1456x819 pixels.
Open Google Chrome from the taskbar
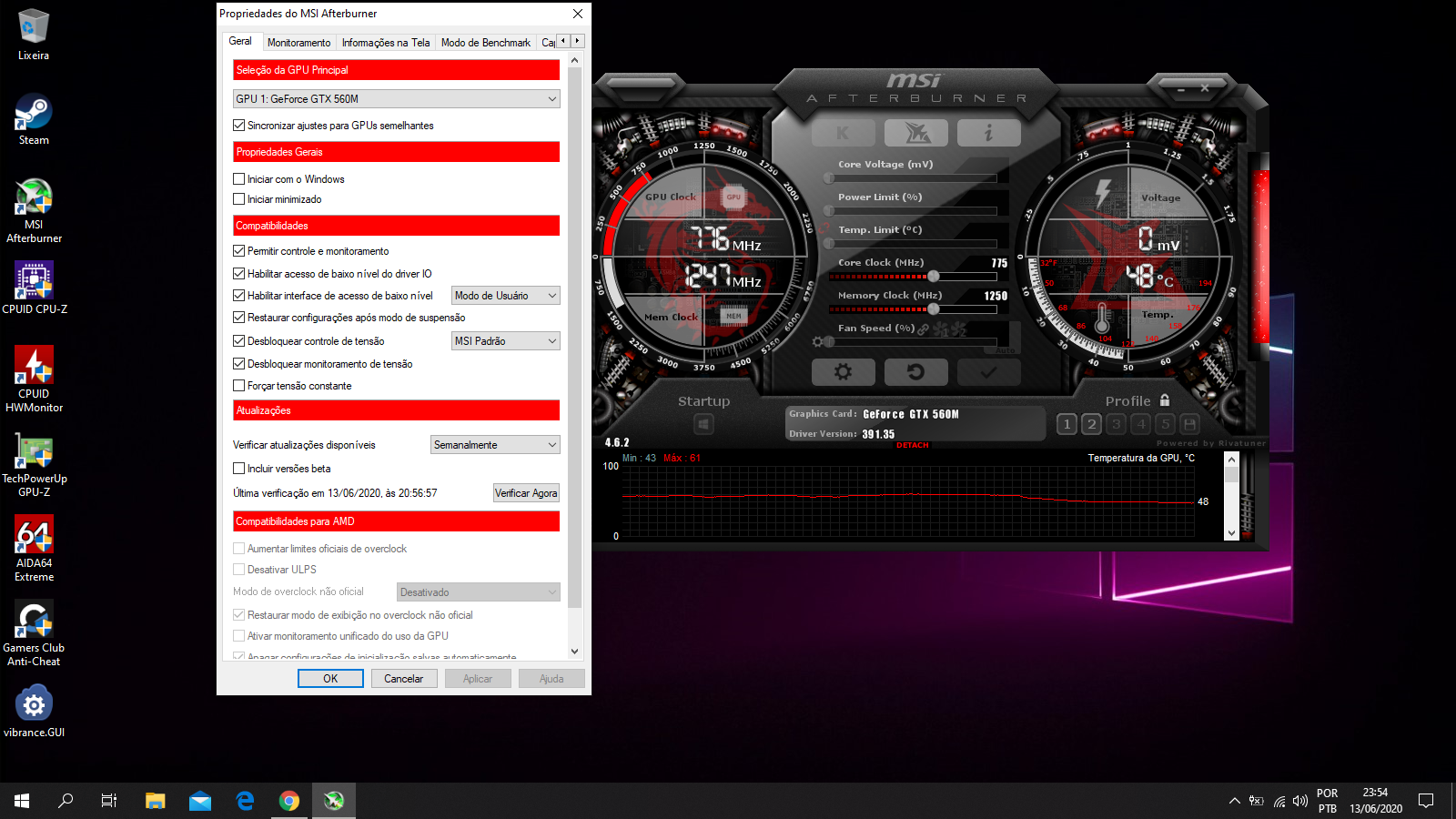tap(289, 801)
